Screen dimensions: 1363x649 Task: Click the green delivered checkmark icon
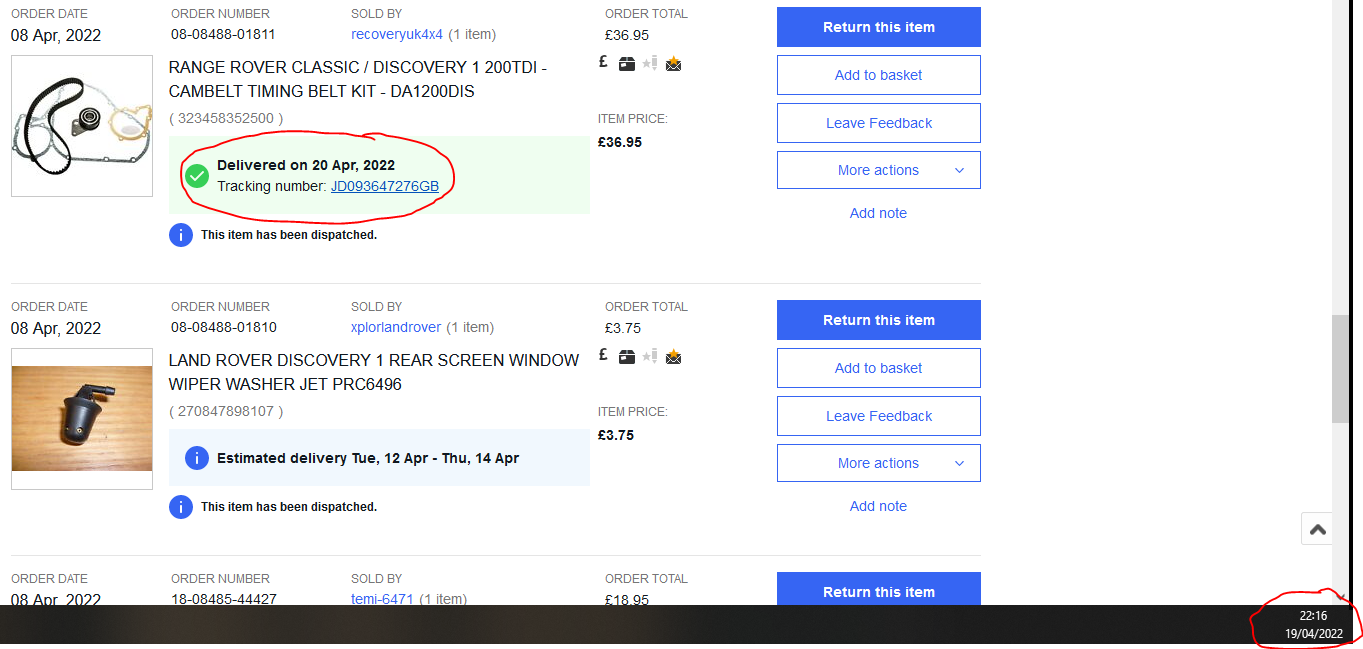pos(198,176)
